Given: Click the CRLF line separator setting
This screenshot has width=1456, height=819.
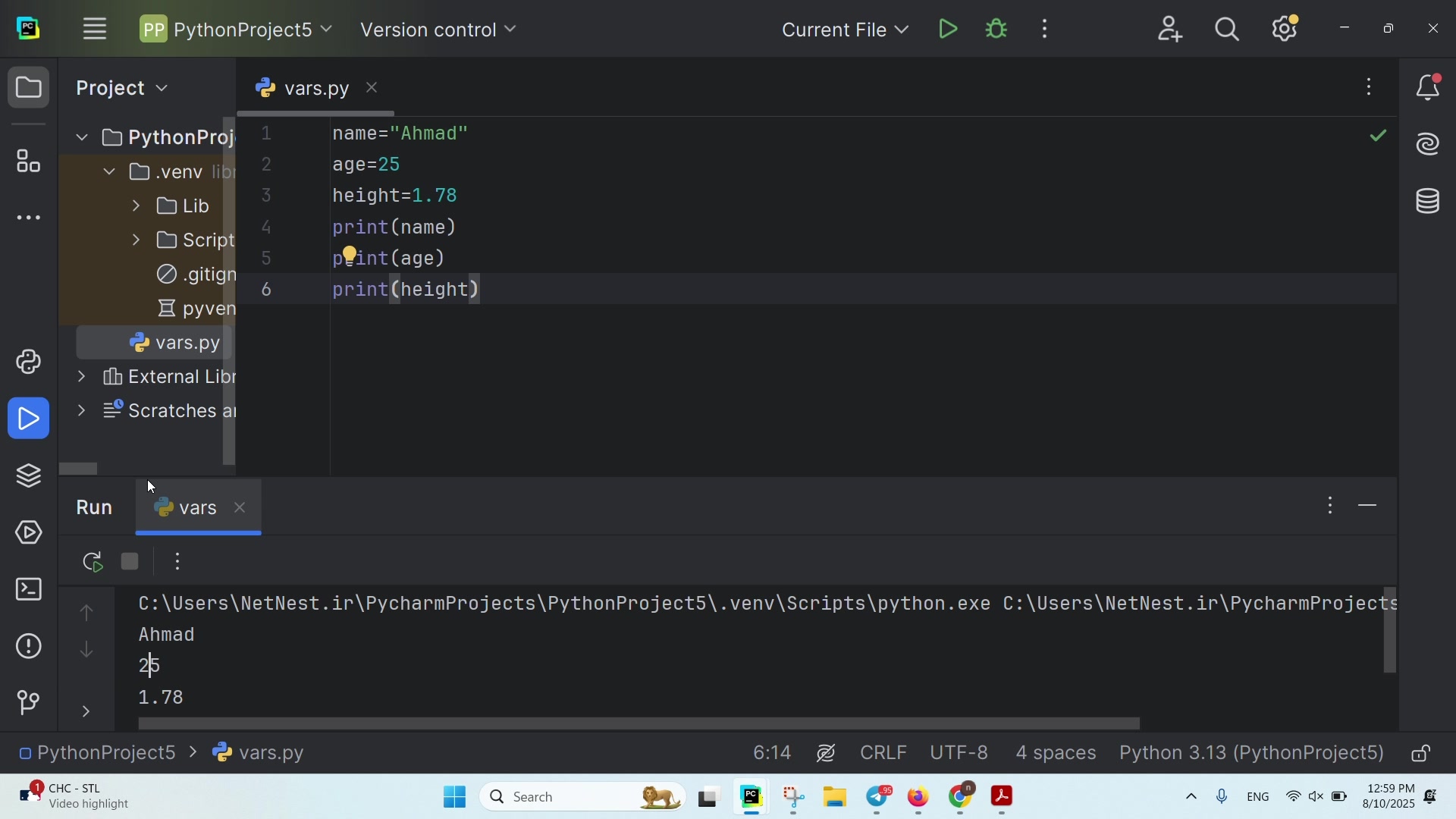Looking at the screenshot, I should click(x=883, y=755).
